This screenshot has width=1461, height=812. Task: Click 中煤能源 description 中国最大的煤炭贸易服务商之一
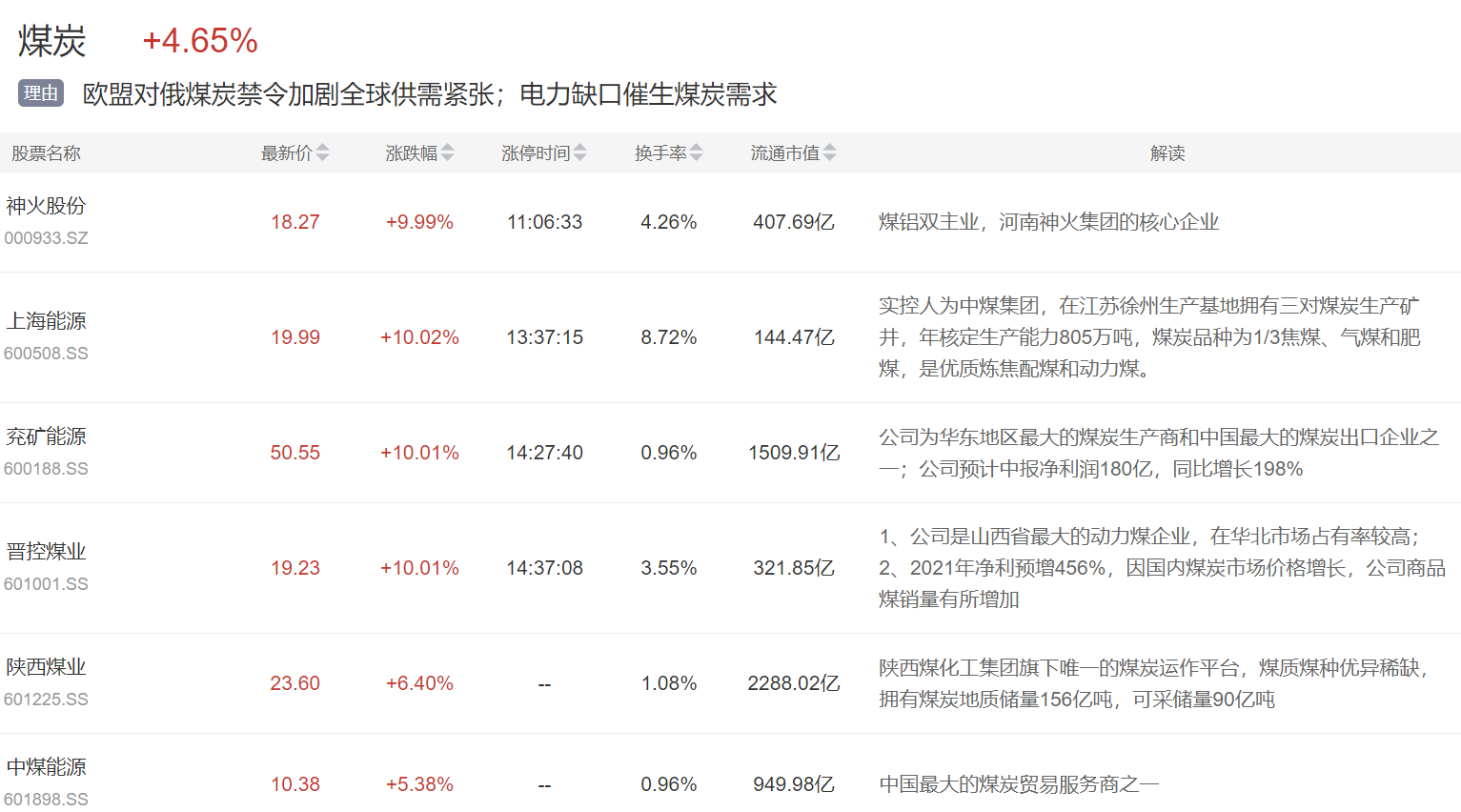(x=1019, y=784)
